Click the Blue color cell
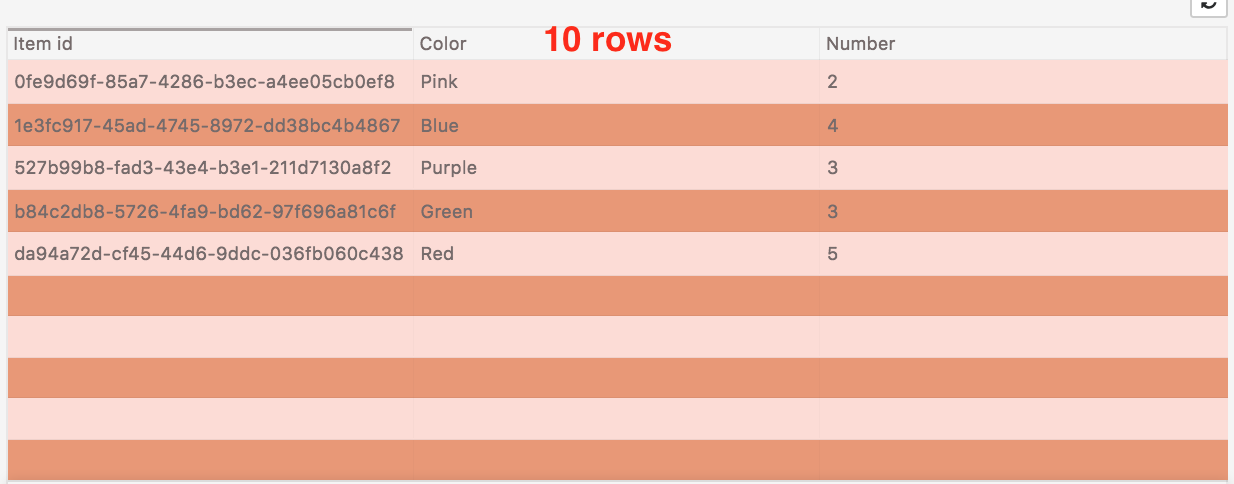Screen dimensions: 1234x484 tap(439, 126)
